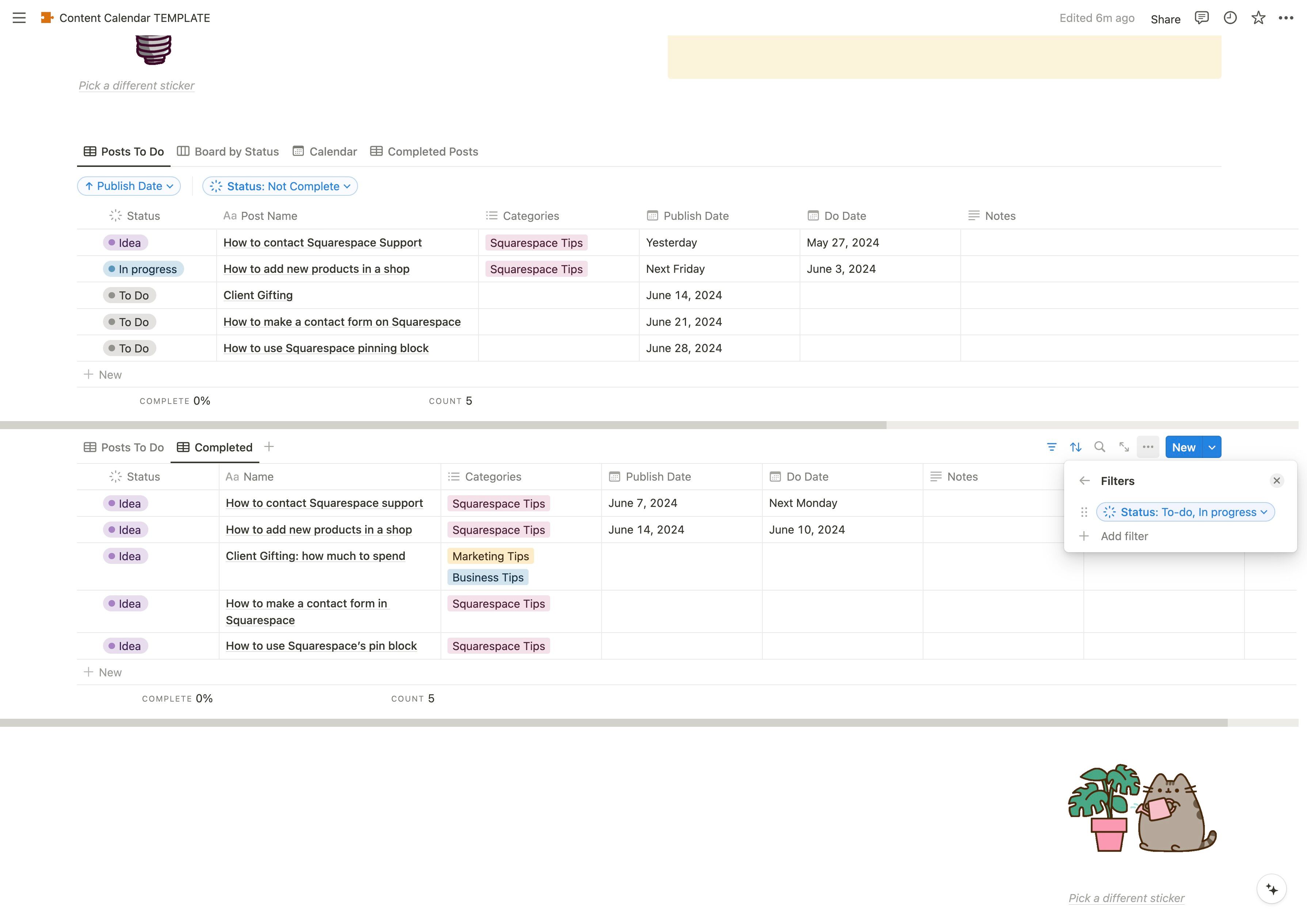Expand Status: To-do, In progress filter
Viewport: 1307px width, 924px height.
tap(1185, 512)
